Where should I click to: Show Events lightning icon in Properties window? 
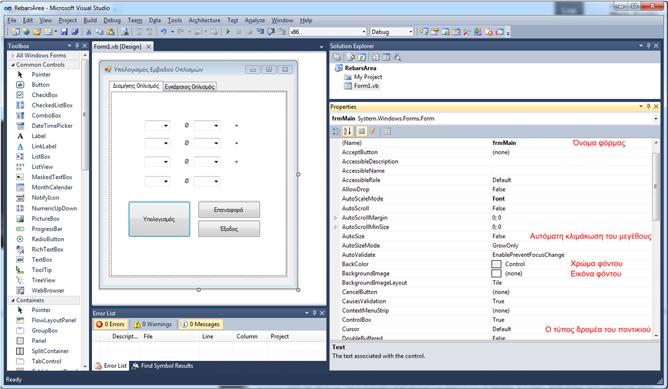[x=373, y=131]
